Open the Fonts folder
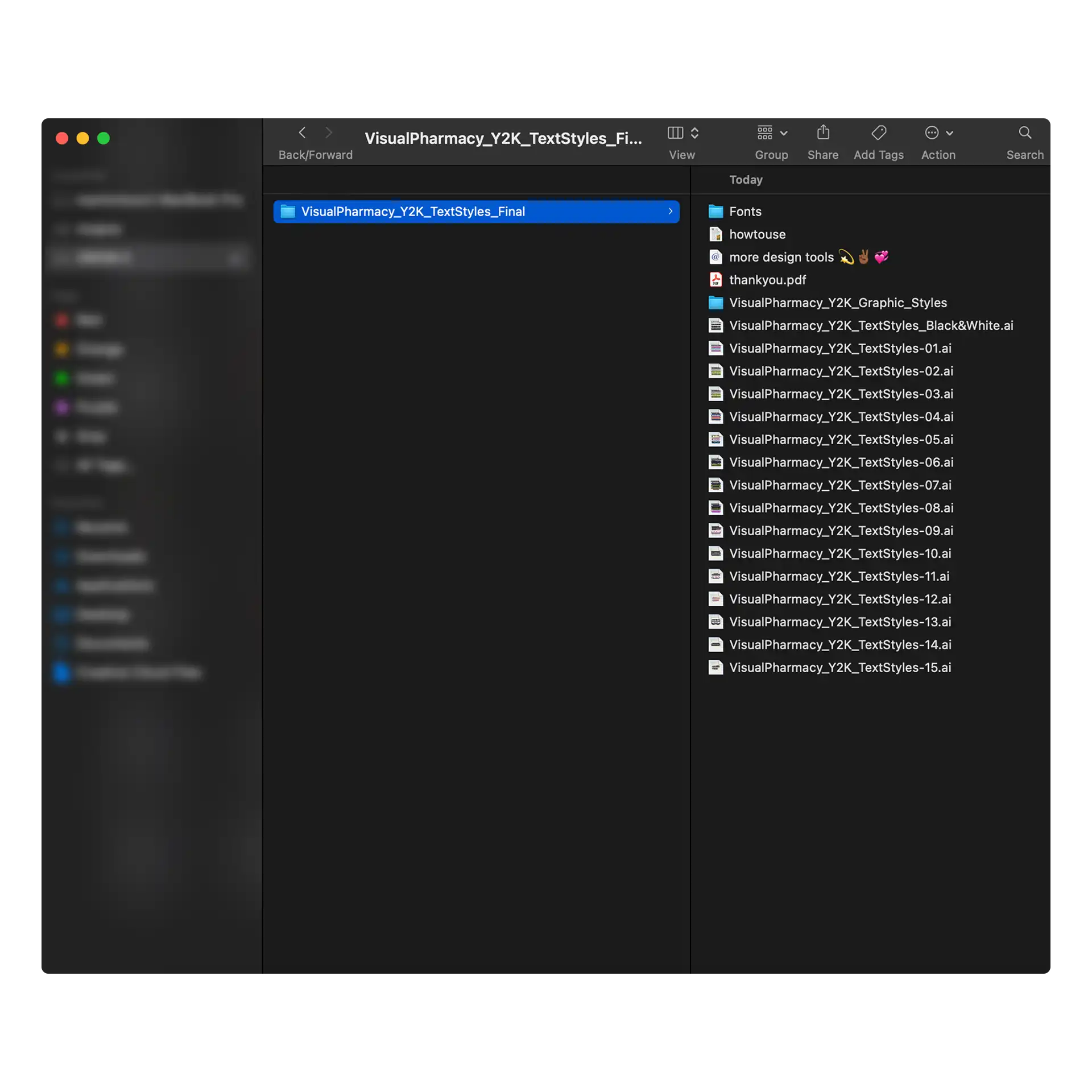 pyautogui.click(x=744, y=212)
